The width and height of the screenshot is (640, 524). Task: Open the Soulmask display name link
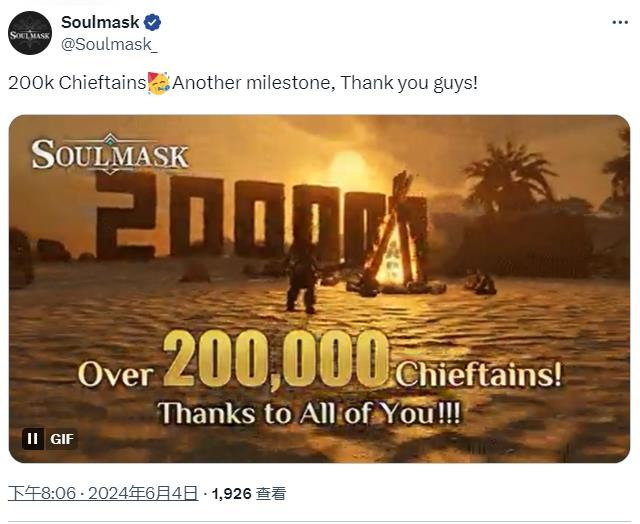(x=100, y=22)
